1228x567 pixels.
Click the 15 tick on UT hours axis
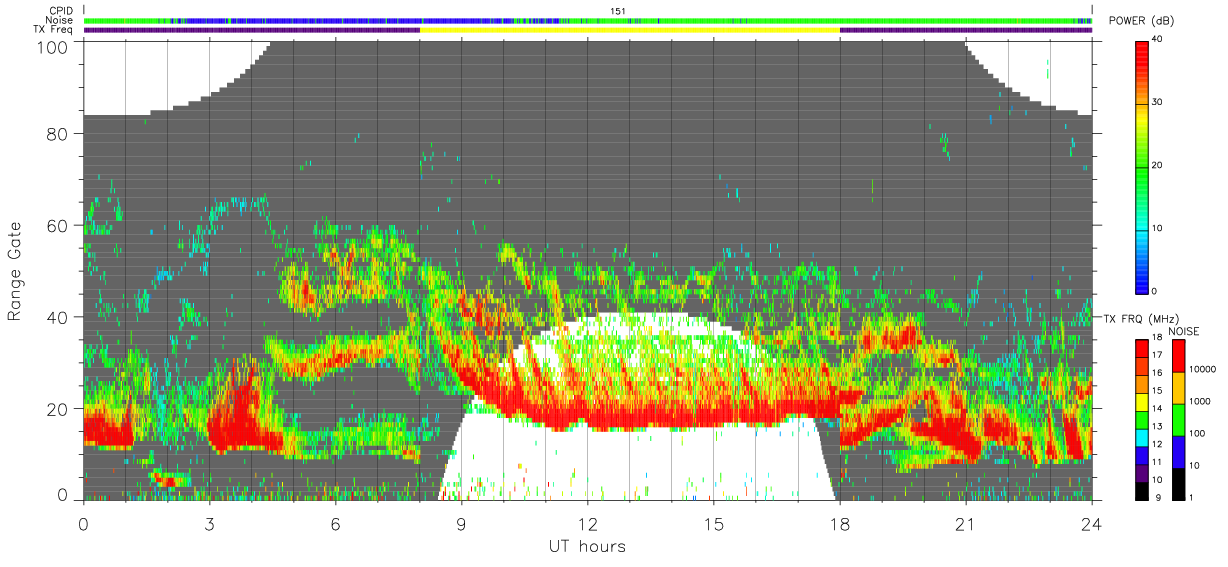(714, 524)
